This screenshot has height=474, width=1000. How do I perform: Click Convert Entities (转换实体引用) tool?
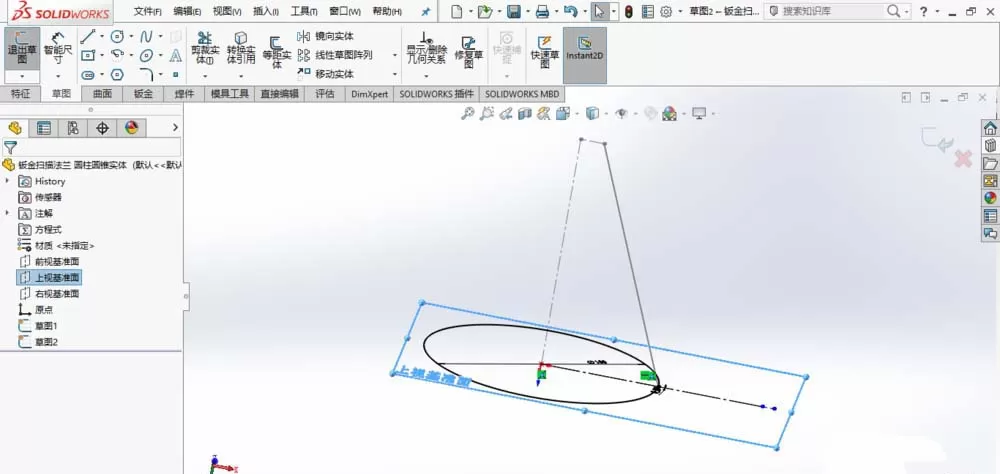coord(241,49)
